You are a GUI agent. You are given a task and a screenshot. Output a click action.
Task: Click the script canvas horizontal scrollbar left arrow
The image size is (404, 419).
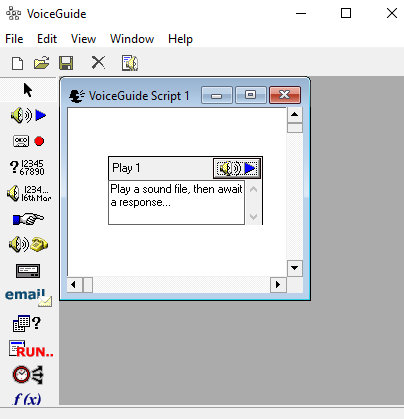(x=75, y=285)
